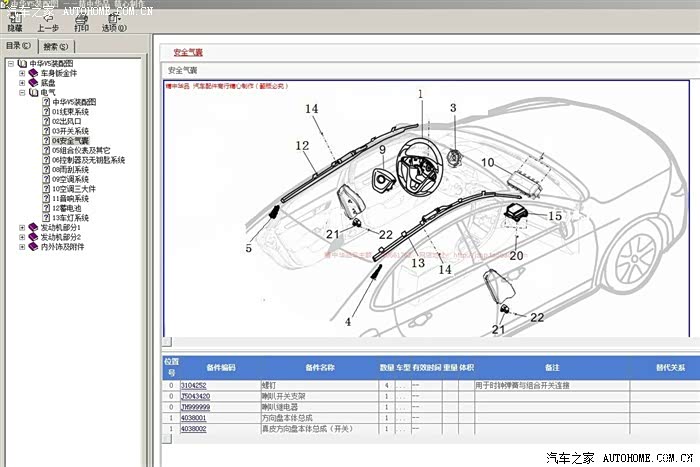Click the 打印 (Print) toolbar icon
700x467 pixels.
point(82,18)
